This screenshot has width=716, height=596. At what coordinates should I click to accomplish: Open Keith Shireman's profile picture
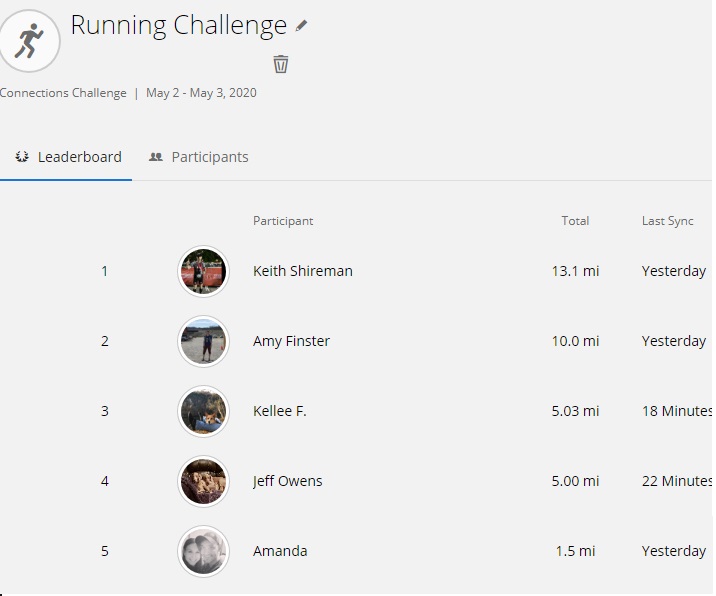tap(203, 271)
